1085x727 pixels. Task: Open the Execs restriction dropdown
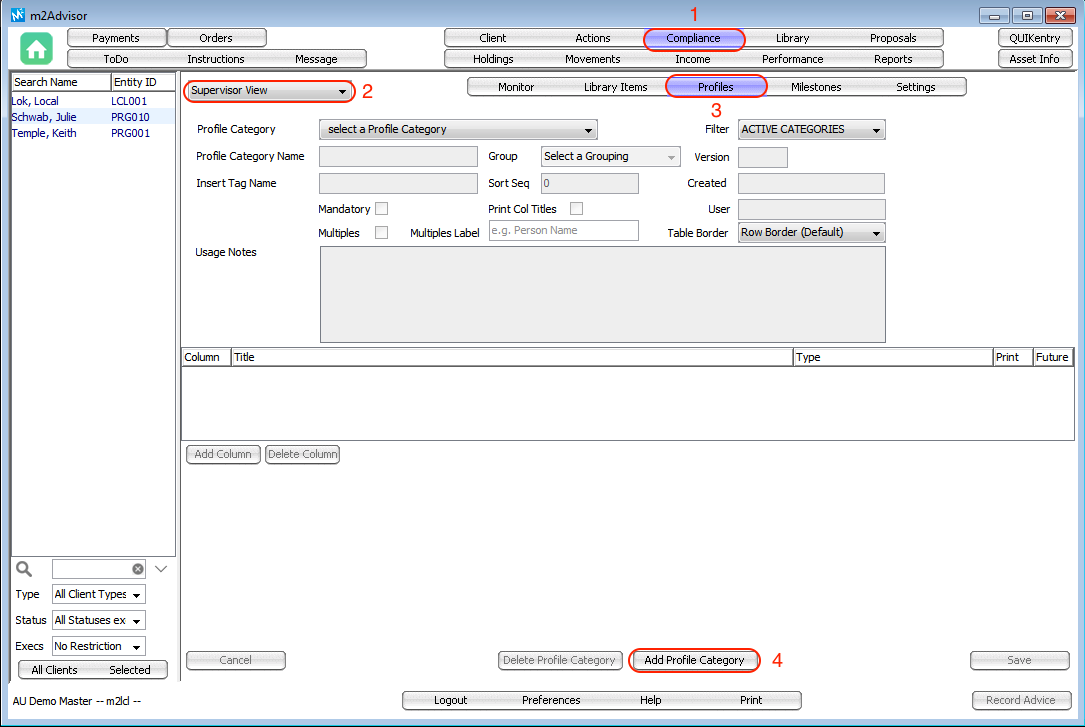click(x=98, y=647)
